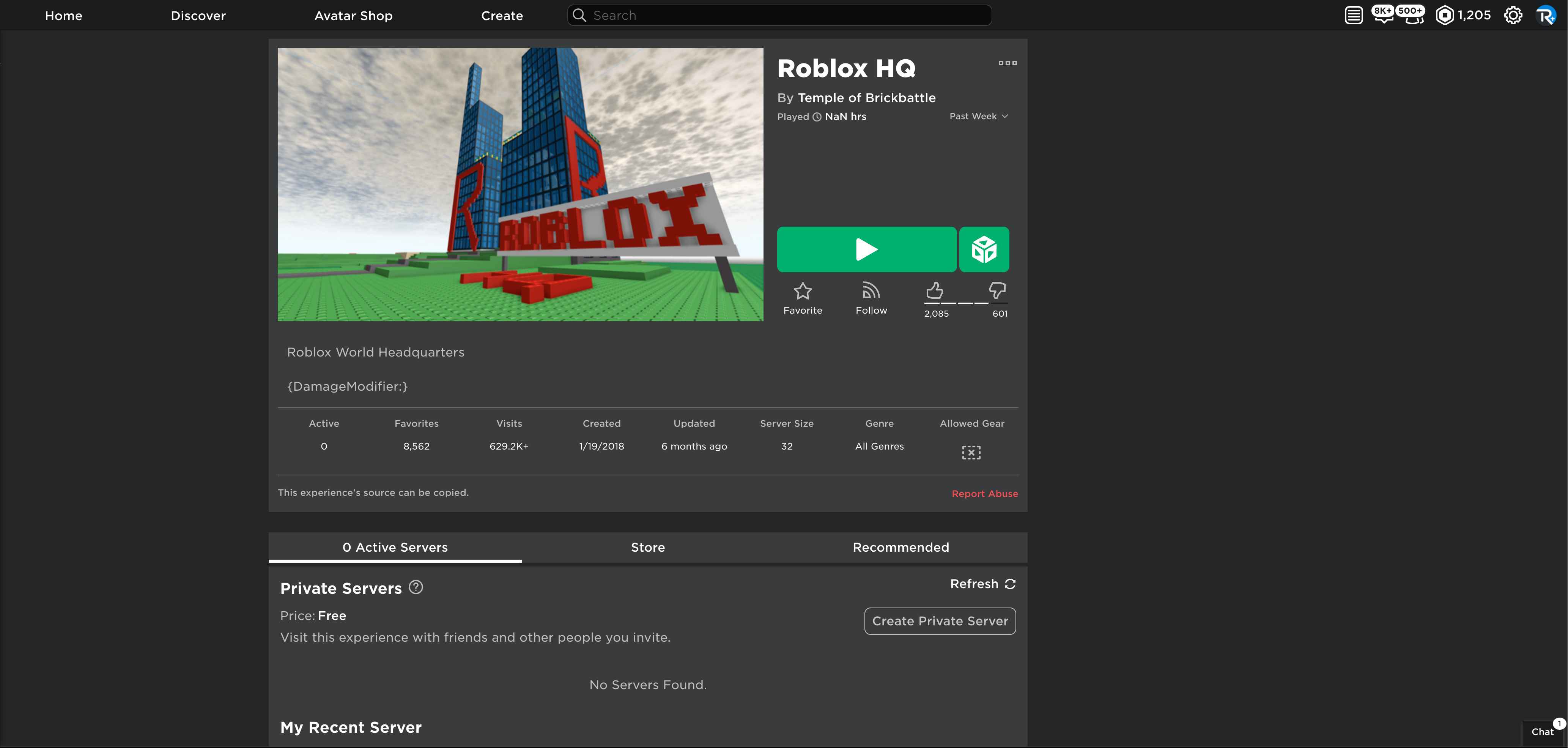Toggle Follow for this experience
The image size is (1568, 748).
click(x=871, y=291)
